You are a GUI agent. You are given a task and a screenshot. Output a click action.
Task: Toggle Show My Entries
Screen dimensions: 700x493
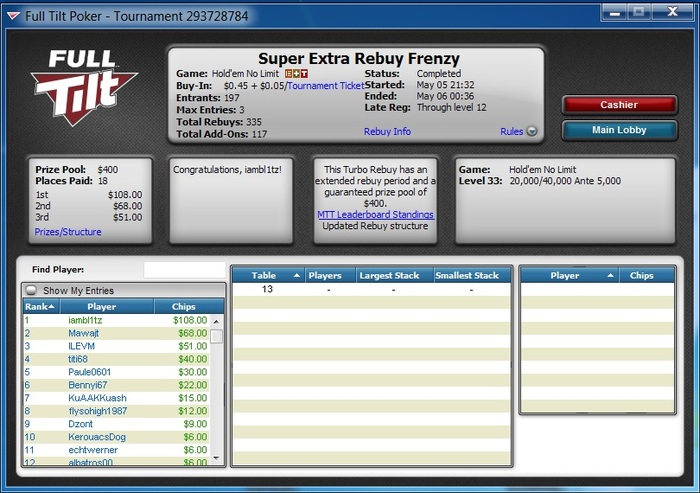pyautogui.click(x=31, y=290)
